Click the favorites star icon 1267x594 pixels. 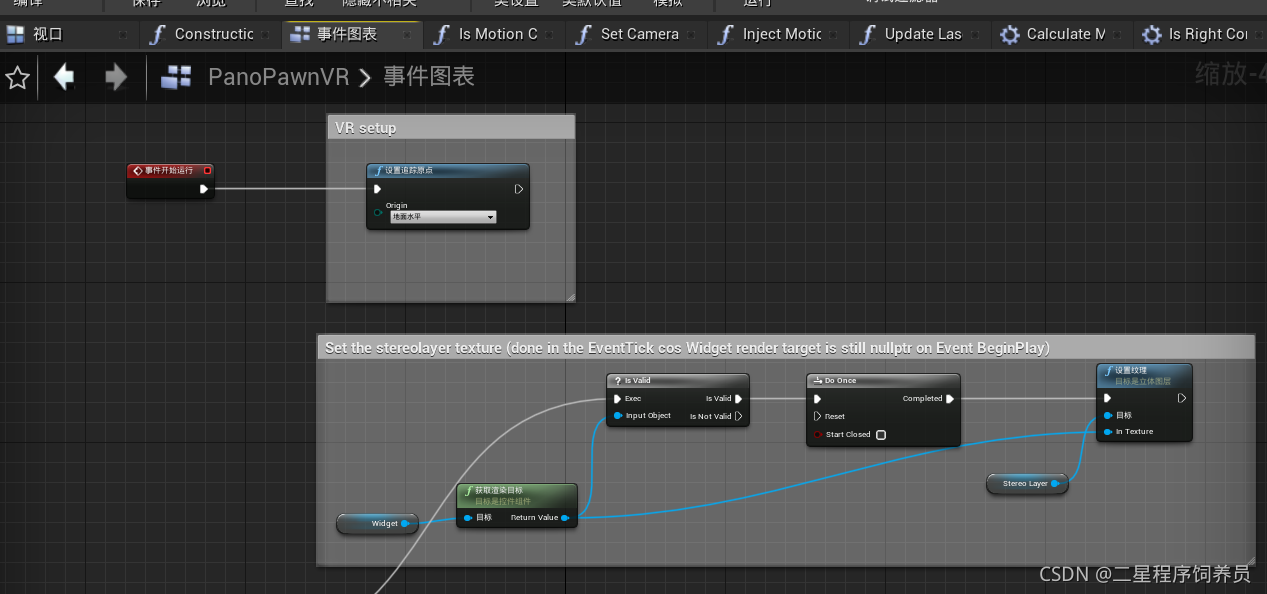pos(17,78)
